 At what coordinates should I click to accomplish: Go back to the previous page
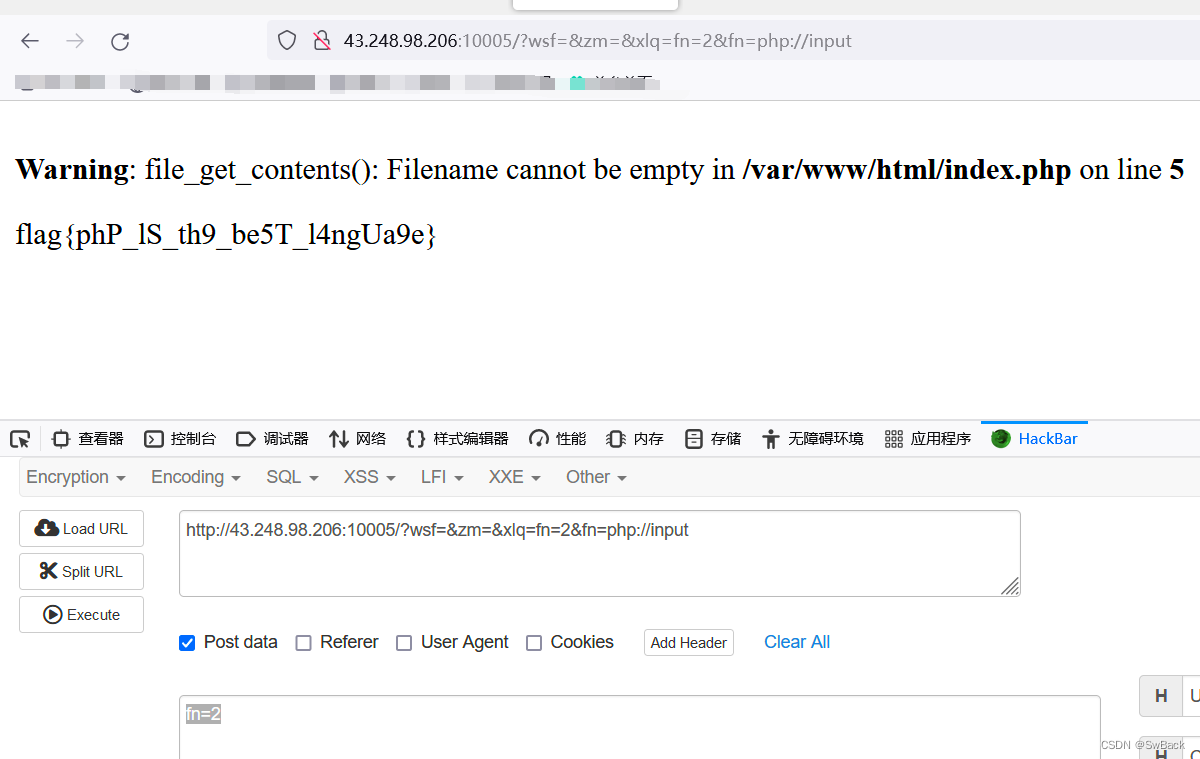pos(30,41)
